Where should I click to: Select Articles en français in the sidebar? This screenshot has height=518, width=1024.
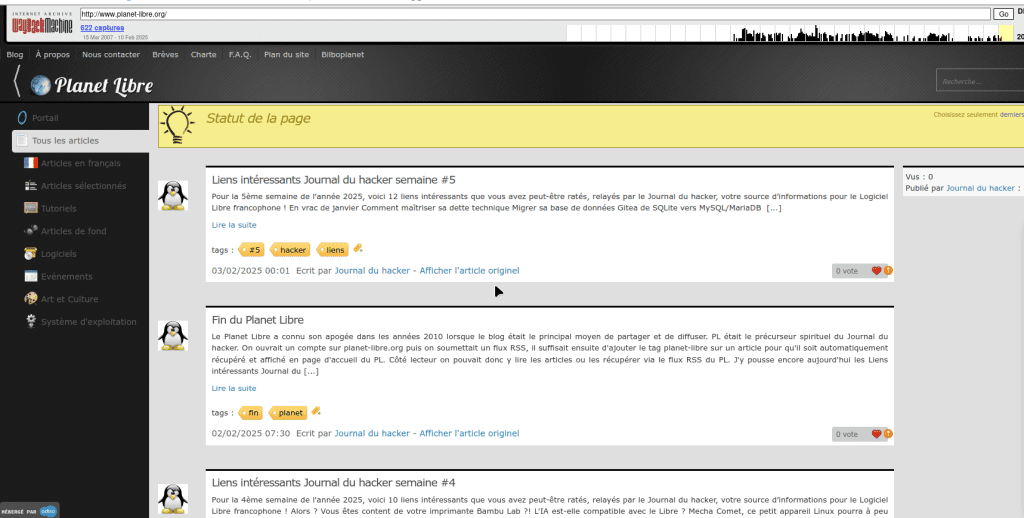tap(80, 163)
